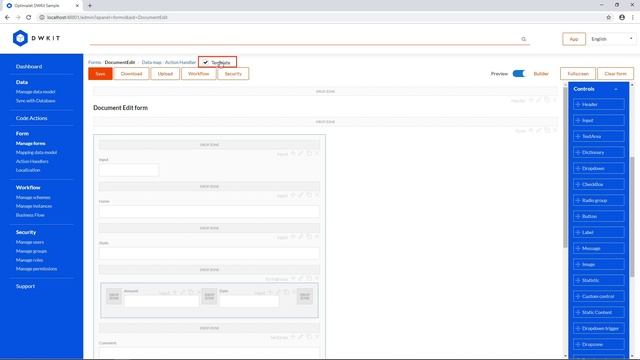Viewport: 640px width, 360px height.
Task: Open Code Actions in sidebar
Action: pyautogui.click(x=31, y=118)
